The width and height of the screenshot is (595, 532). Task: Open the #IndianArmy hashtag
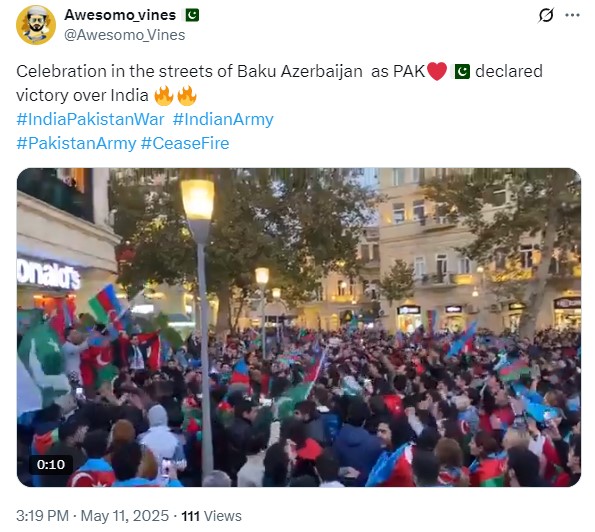223,120
